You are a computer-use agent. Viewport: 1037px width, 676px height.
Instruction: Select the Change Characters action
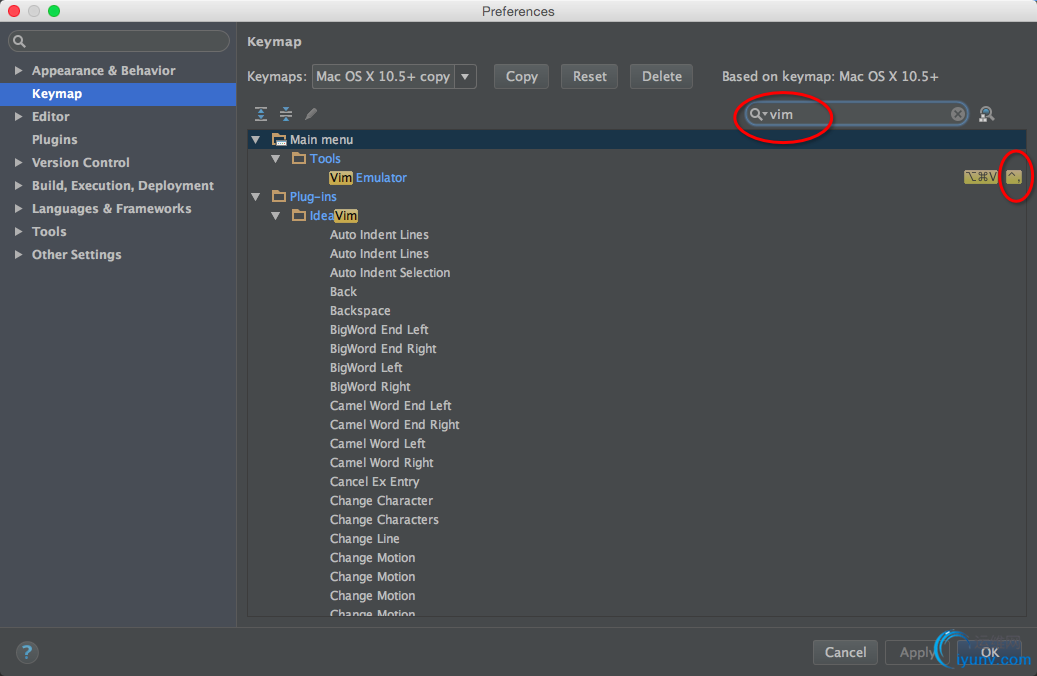pyautogui.click(x=384, y=520)
